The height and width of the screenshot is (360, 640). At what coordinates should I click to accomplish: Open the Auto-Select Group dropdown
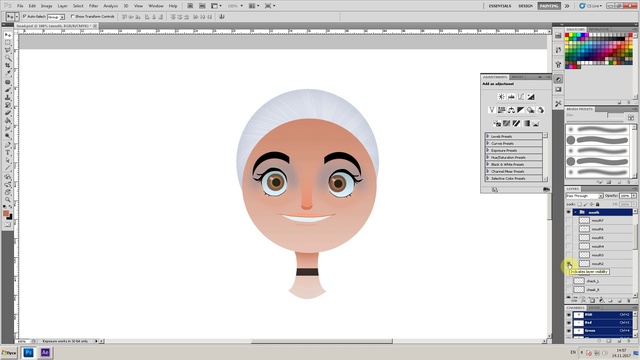point(56,17)
